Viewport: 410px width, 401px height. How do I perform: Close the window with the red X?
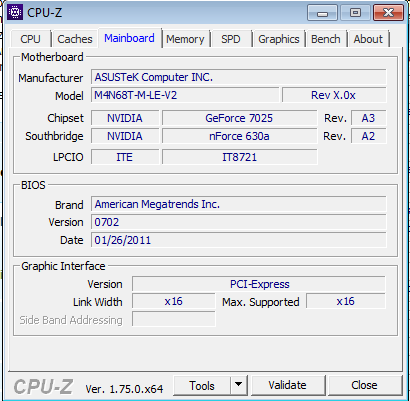pos(388,13)
